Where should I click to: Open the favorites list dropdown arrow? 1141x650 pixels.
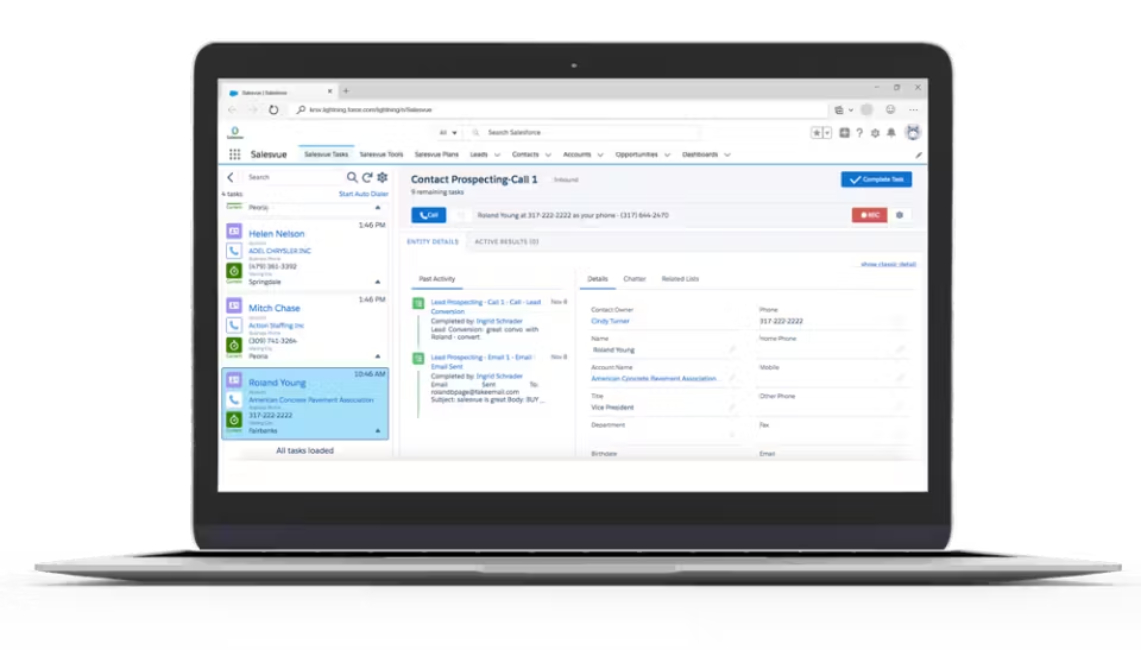point(827,132)
